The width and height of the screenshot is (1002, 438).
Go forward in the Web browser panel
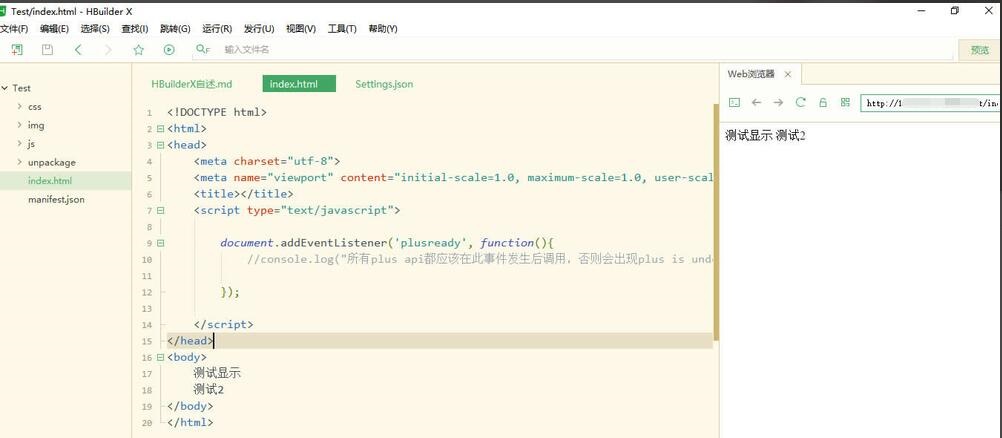tap(778, 102)
